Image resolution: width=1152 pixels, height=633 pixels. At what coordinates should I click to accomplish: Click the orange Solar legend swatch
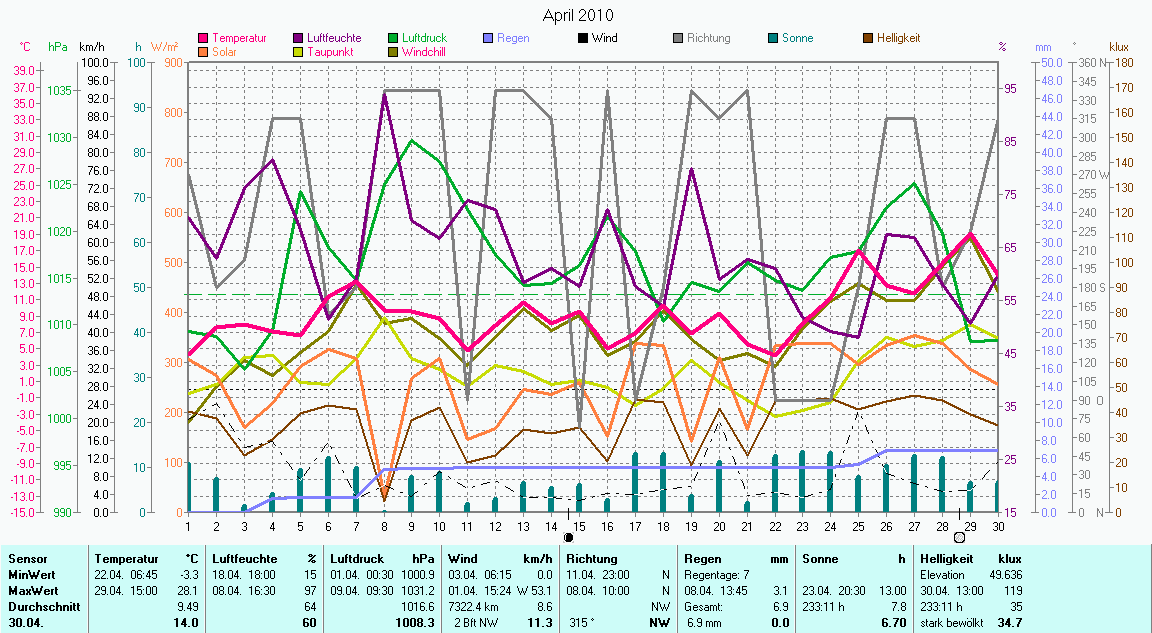point(204,51)
